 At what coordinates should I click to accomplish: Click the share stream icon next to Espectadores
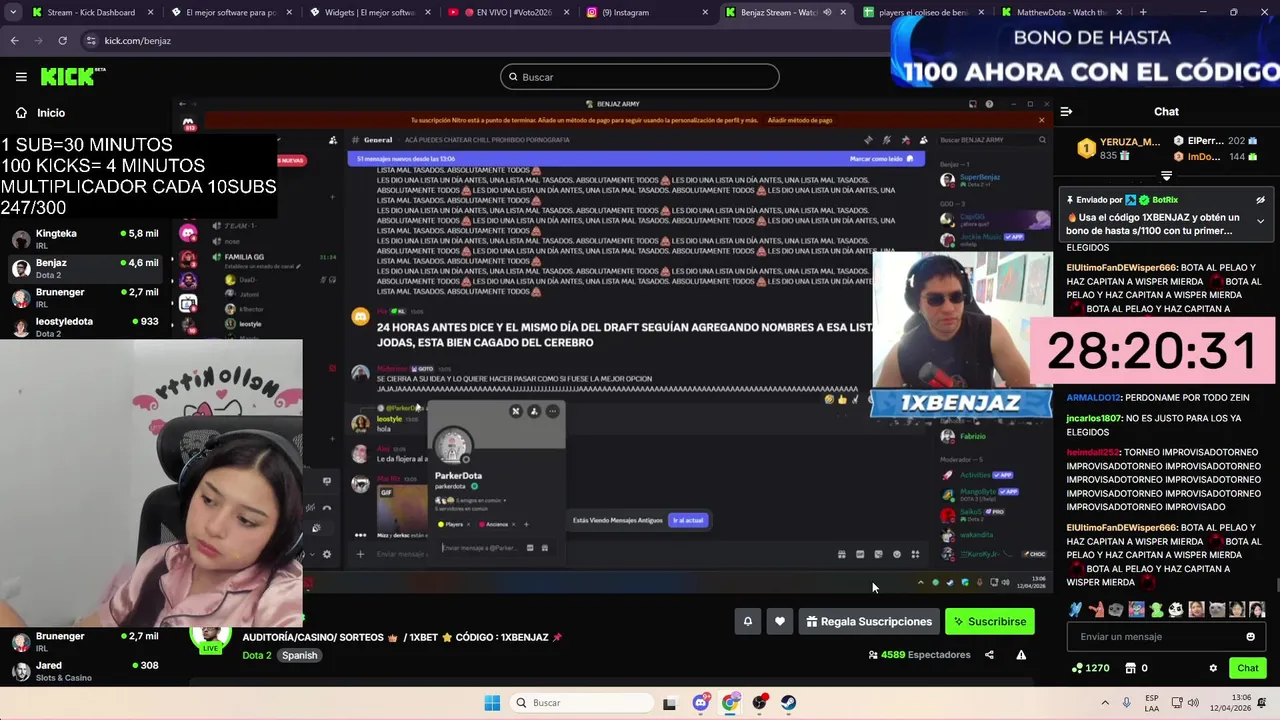coord(989,655)
